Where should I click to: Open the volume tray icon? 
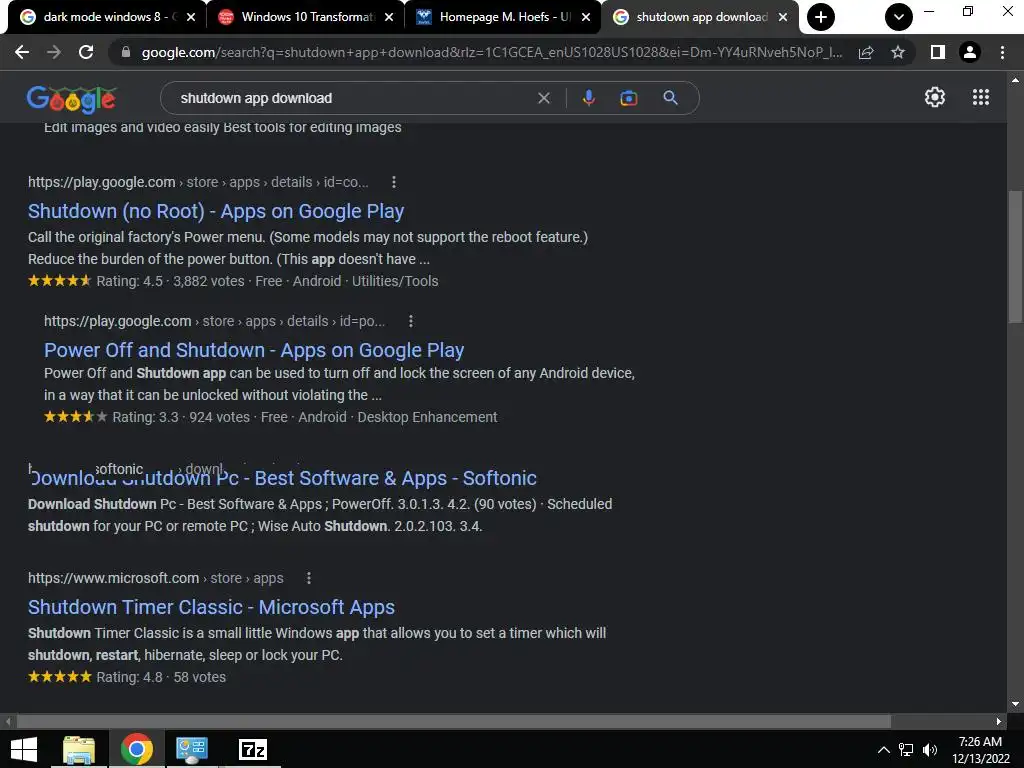[x=930, y=750]
